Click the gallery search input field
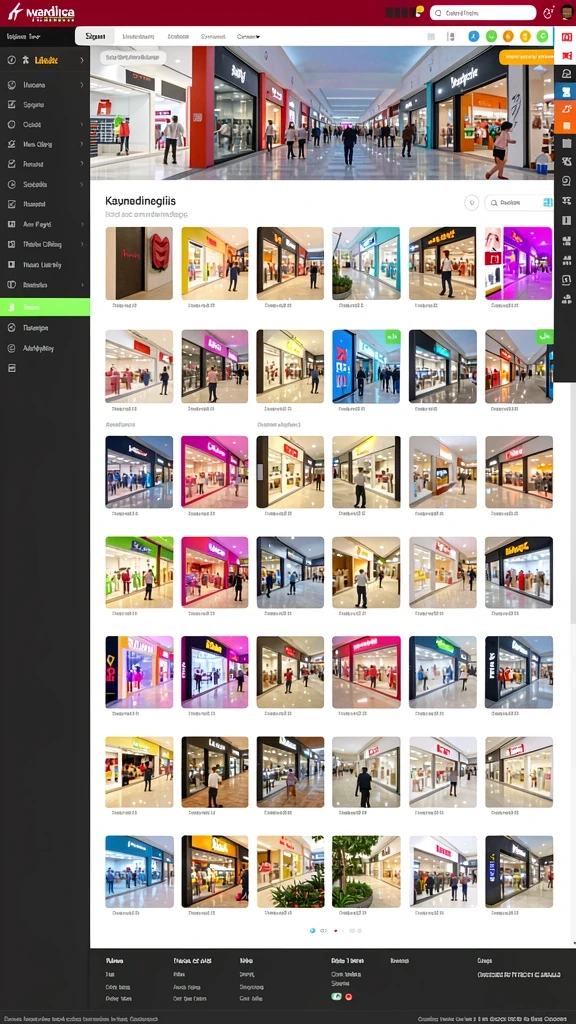The width and height of the screenshot is (576, 1024). point(519,203)
